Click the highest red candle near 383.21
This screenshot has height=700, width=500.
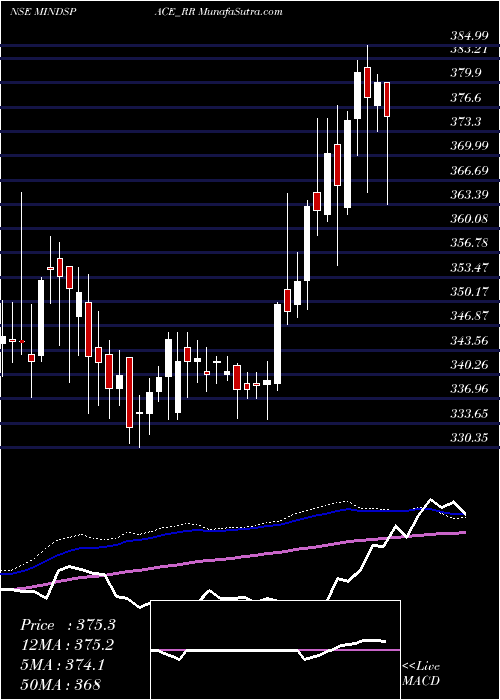click(367, 82)
